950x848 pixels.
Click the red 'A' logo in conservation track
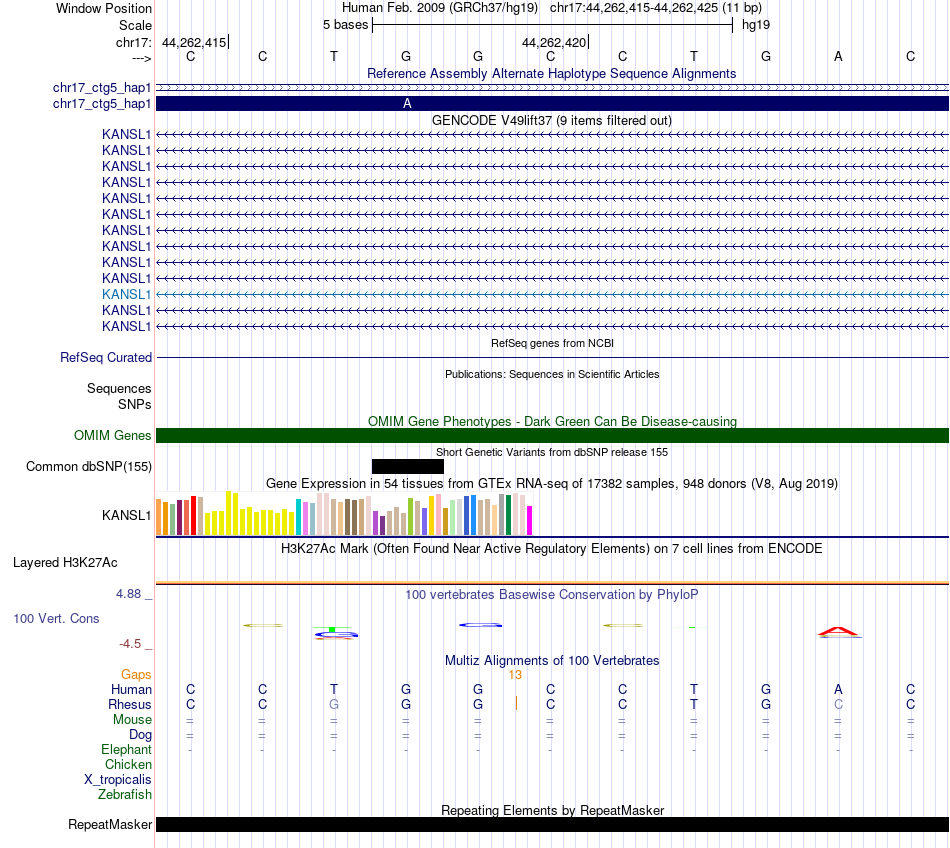(839, 632)
